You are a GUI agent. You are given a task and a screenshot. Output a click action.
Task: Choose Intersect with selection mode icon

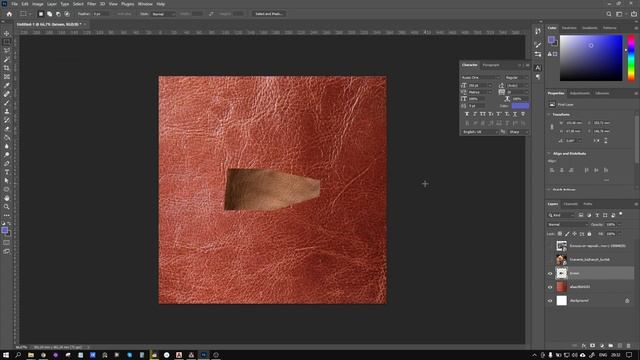[x=67, y=14]
